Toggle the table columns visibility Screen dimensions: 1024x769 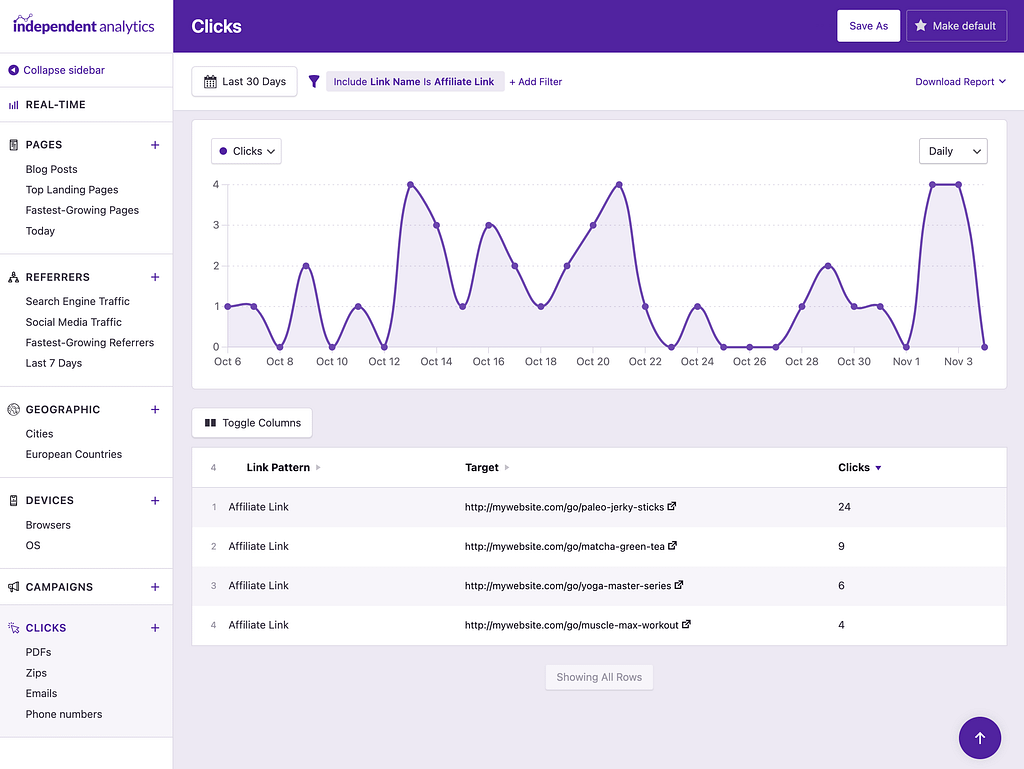(251, 422)
